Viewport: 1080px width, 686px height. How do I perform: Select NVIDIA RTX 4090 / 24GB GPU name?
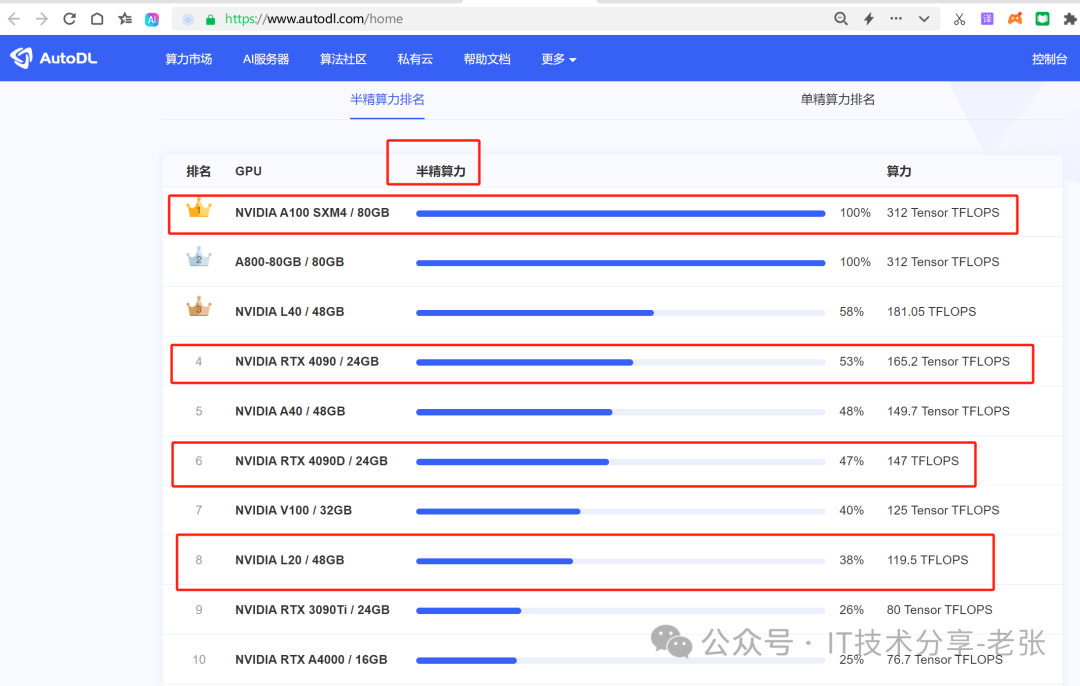pos(307,362)
